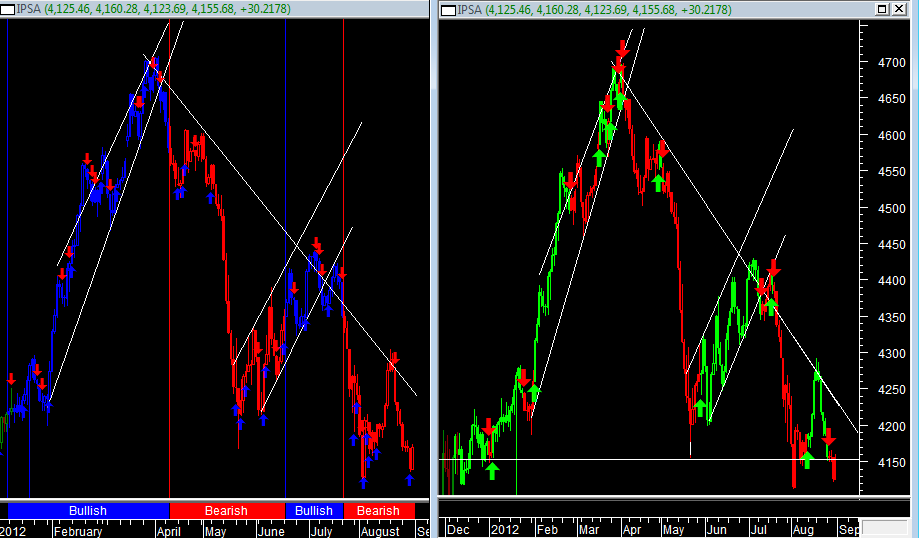Click the 2012 label on right chart axis

click(x=505, y=530)
